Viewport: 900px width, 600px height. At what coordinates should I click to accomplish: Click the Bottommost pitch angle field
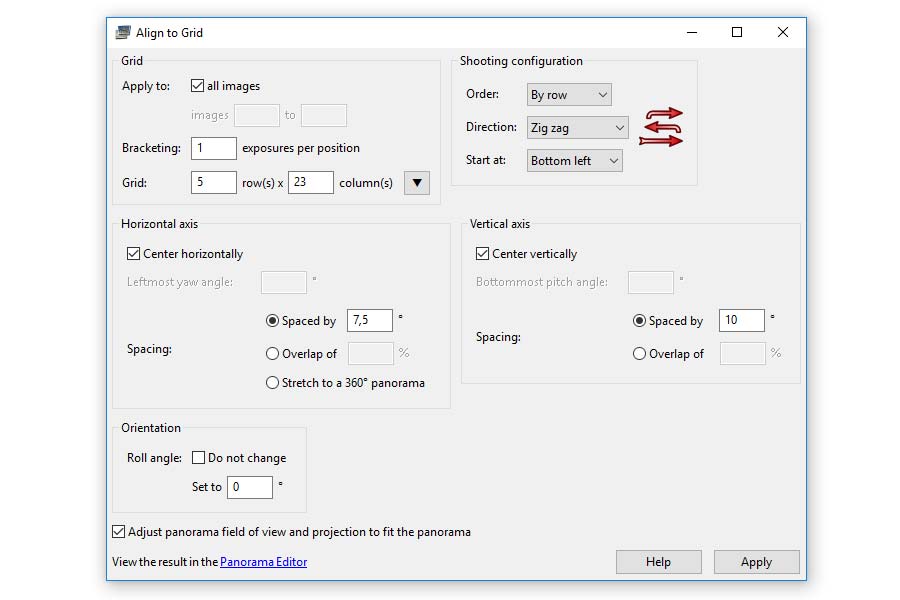click(650, 282)
